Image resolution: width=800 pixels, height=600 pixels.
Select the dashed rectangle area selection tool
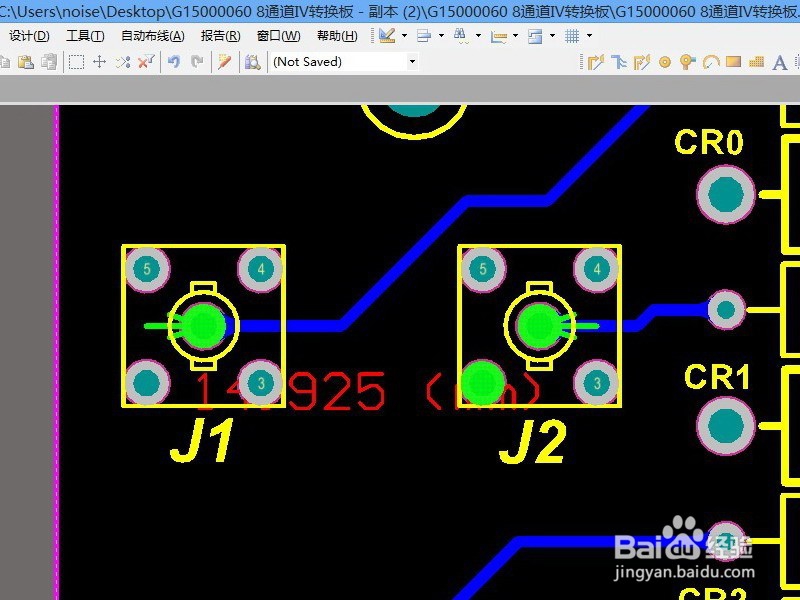pos(77,62)
